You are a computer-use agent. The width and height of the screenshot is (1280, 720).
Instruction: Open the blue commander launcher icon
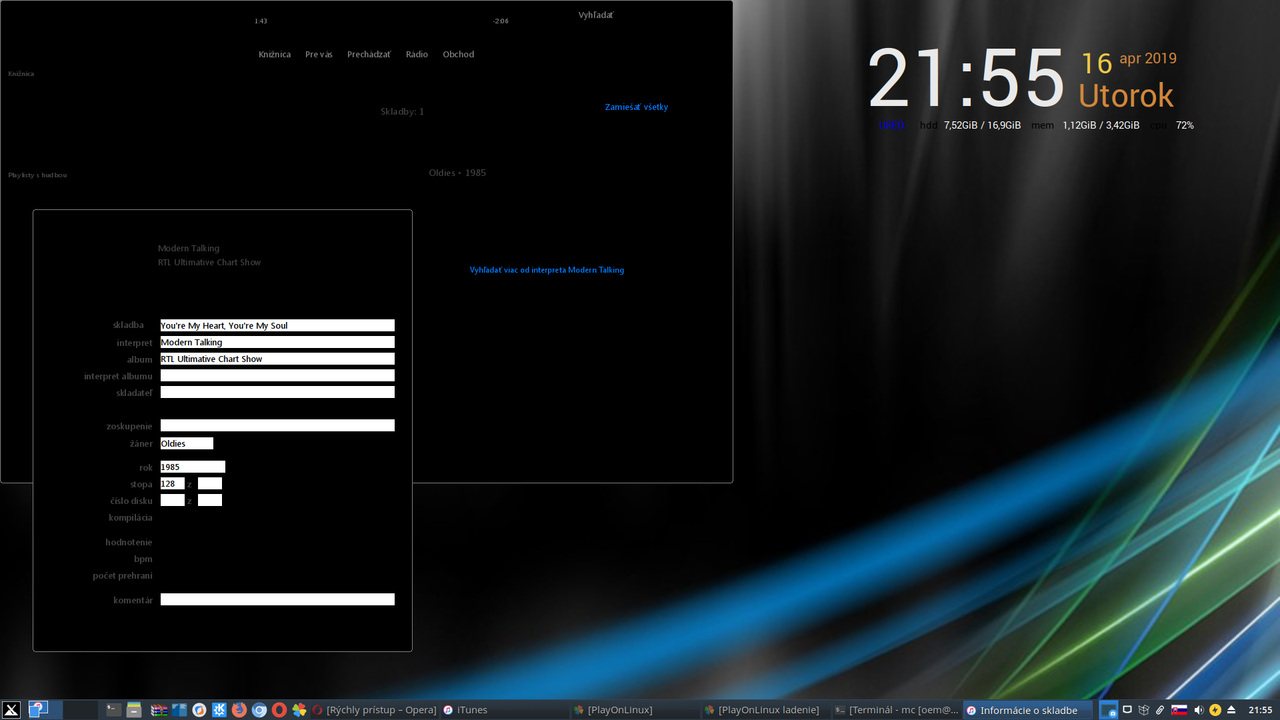[179, 710]
